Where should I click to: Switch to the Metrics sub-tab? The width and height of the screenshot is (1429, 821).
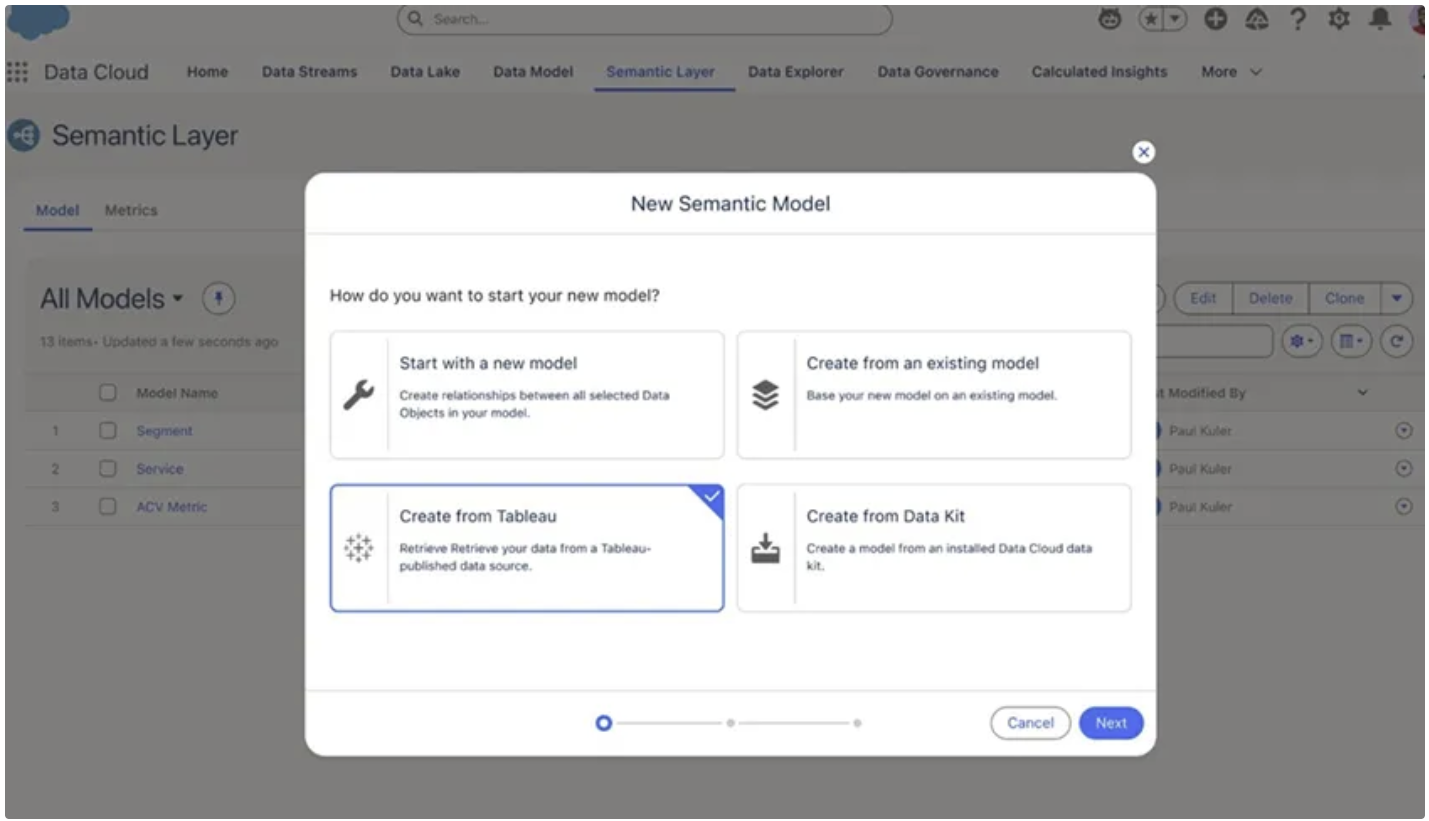pyautogui.click(x=131, y=210)
